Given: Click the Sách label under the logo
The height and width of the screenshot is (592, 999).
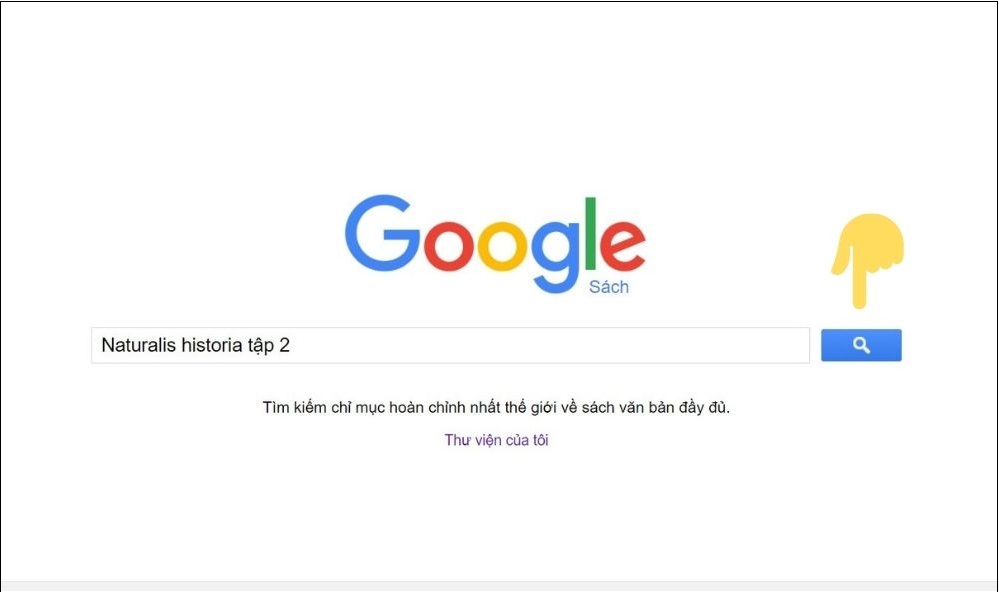Looking at the screenshot, I should coord(608,287).
